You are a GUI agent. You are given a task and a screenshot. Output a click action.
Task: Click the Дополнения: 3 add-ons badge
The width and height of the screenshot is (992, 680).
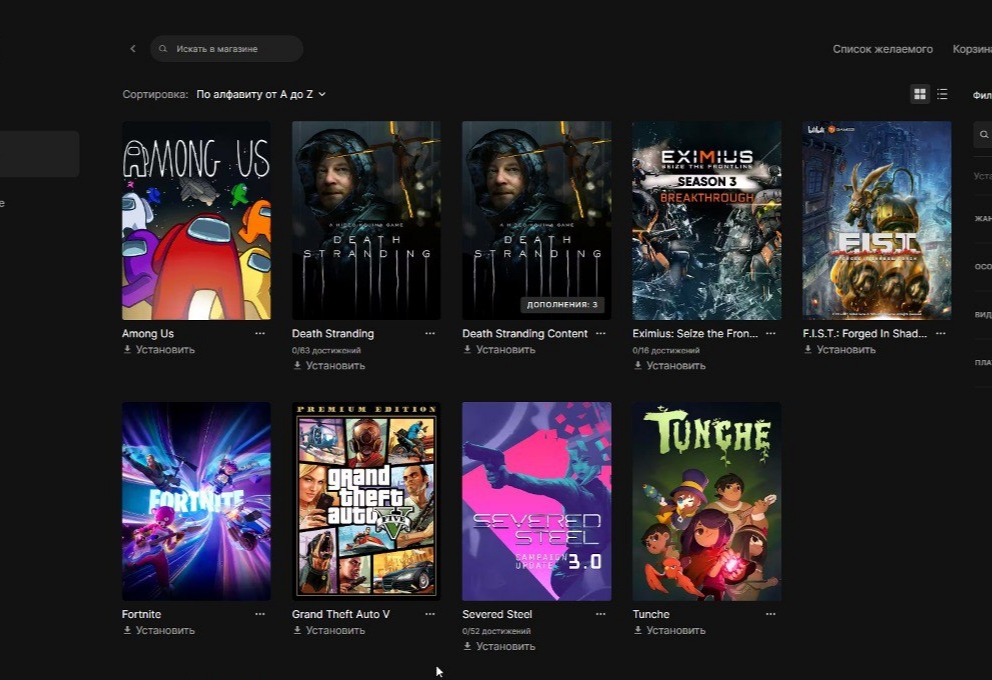(562, 305)
